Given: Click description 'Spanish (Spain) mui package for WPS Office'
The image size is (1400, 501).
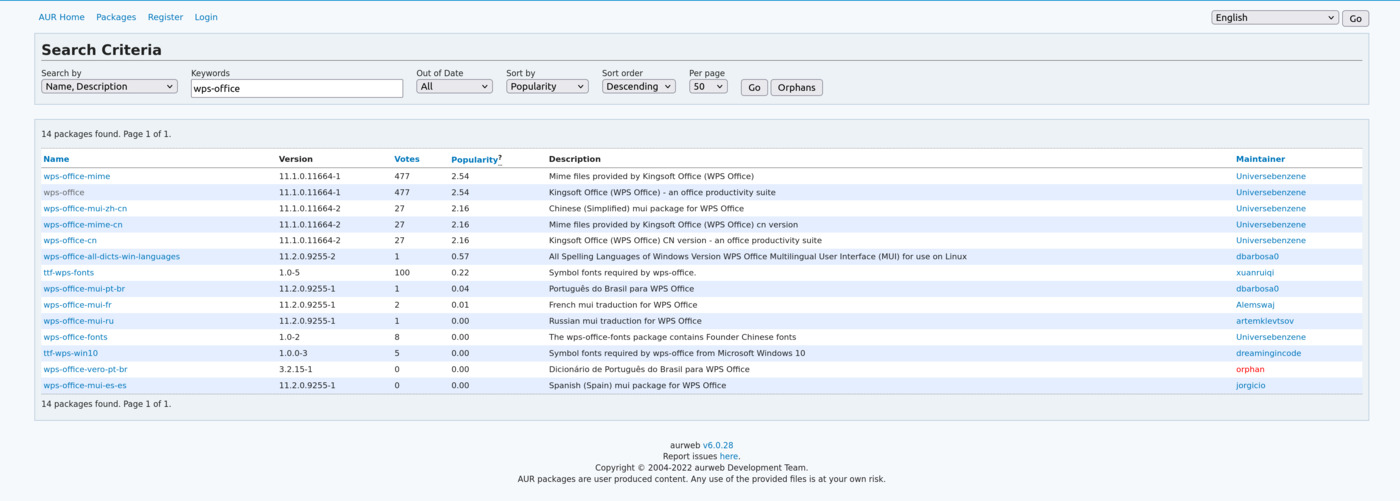Looking at the screenshot, I should click(637, 385).
